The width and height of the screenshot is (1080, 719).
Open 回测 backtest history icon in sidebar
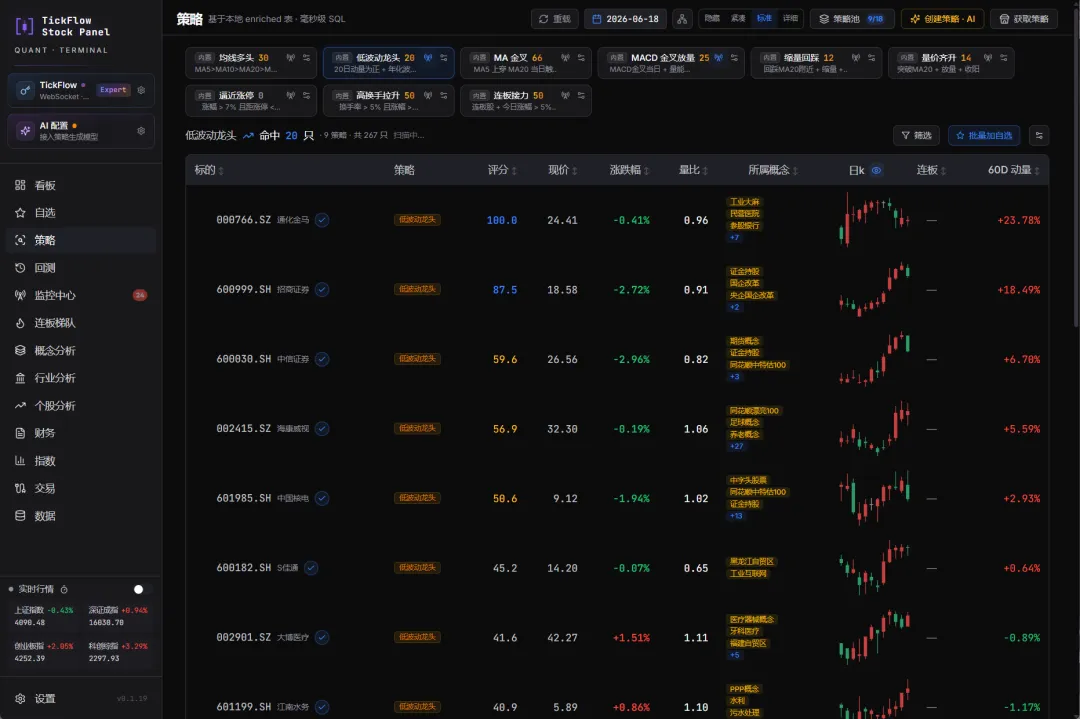20,268
